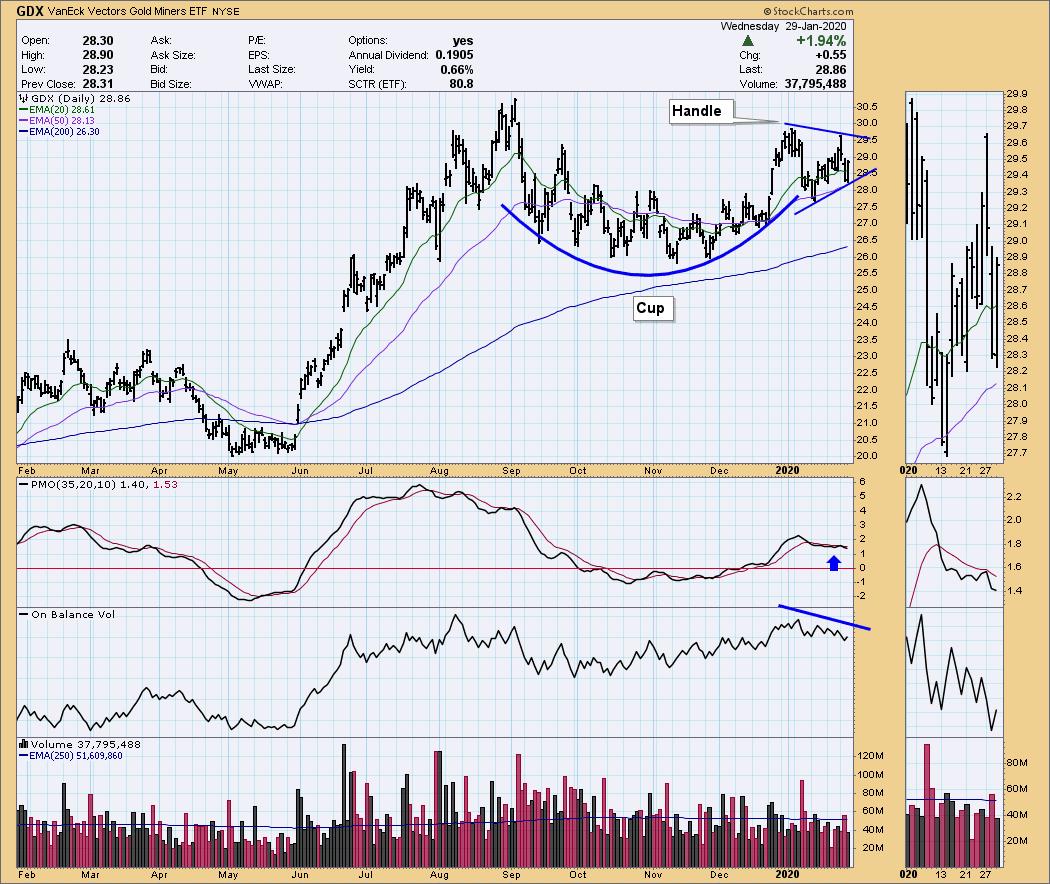Select the Open value 28.30

tap(98, 41)
